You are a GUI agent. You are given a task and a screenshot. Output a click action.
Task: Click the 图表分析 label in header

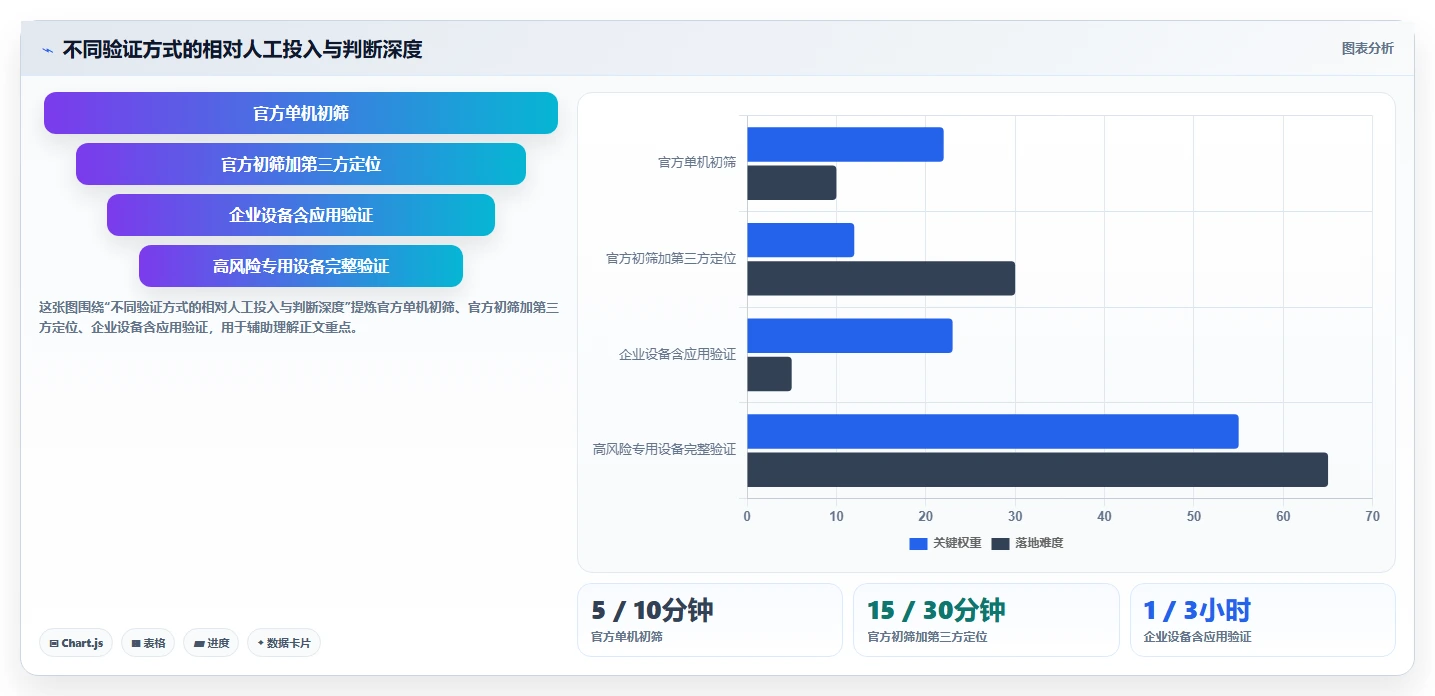pos(1367,48)
